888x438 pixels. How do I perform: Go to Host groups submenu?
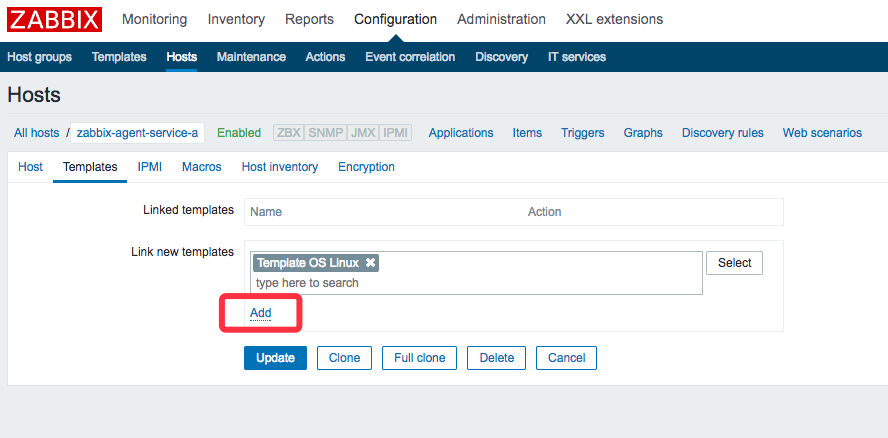click(x=40, y=57)
